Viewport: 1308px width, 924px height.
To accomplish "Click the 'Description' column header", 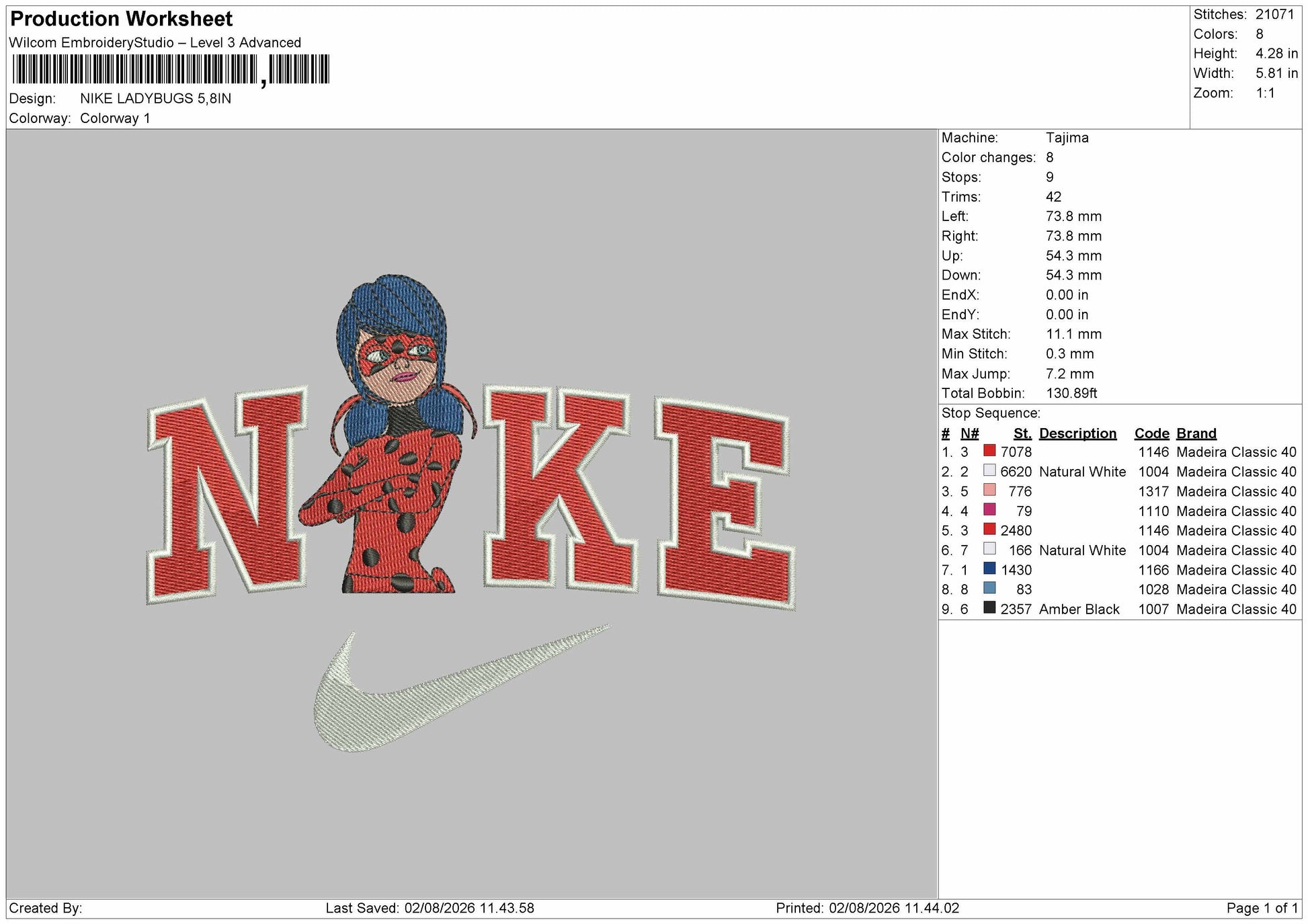I will (1077, 433).
